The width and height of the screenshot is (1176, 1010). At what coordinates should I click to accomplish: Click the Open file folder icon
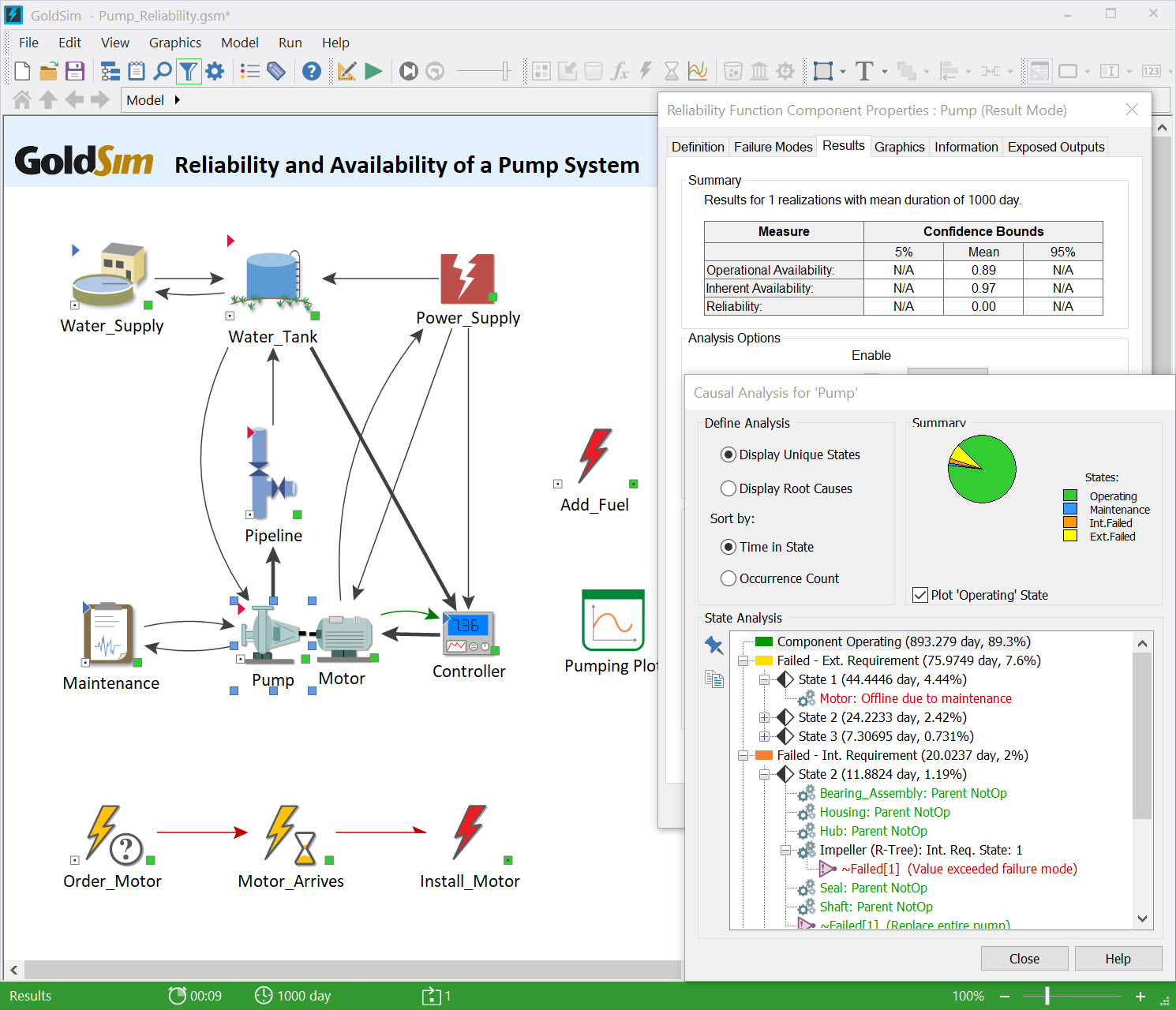point(48,71)
